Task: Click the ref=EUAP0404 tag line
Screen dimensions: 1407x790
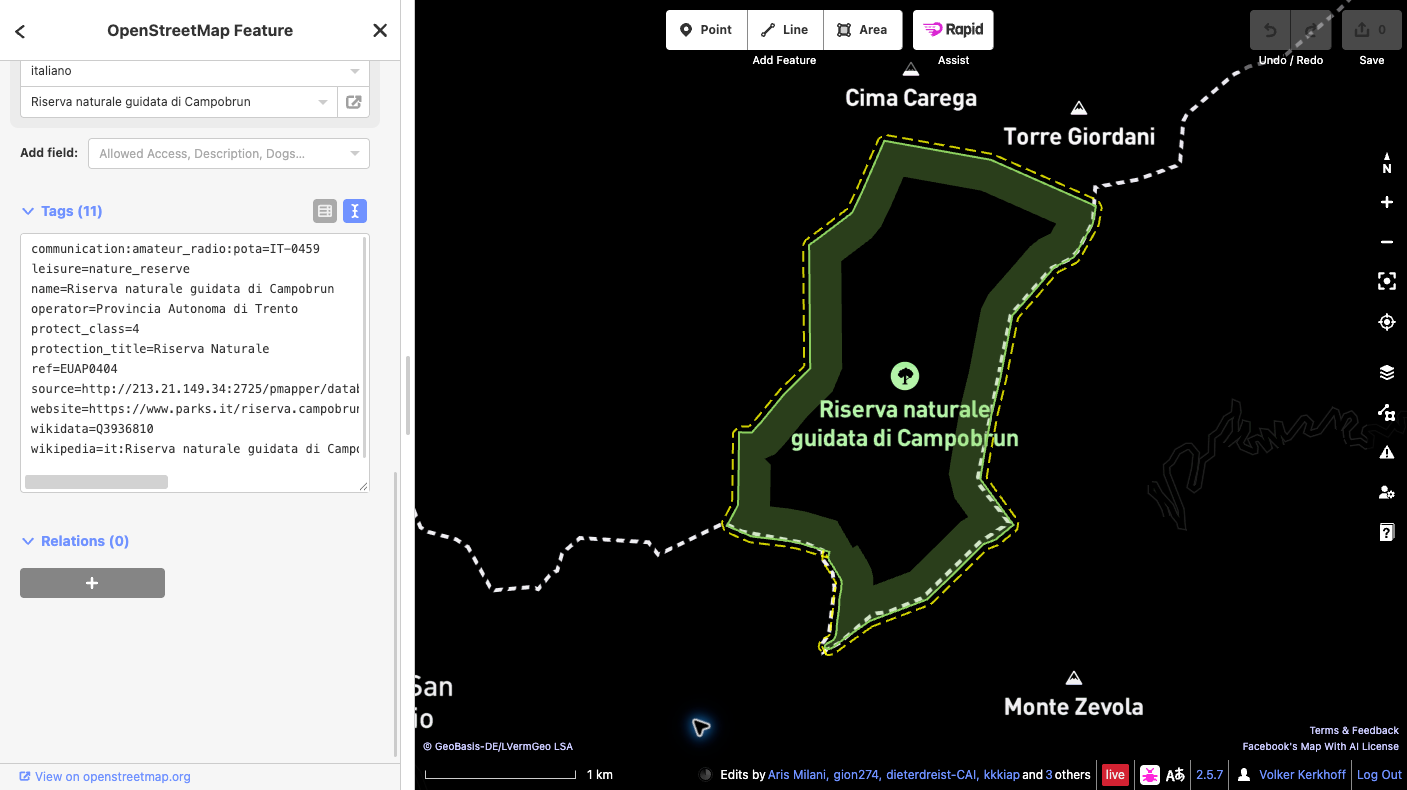Action: pyautogui.click(x=74, y=369)
